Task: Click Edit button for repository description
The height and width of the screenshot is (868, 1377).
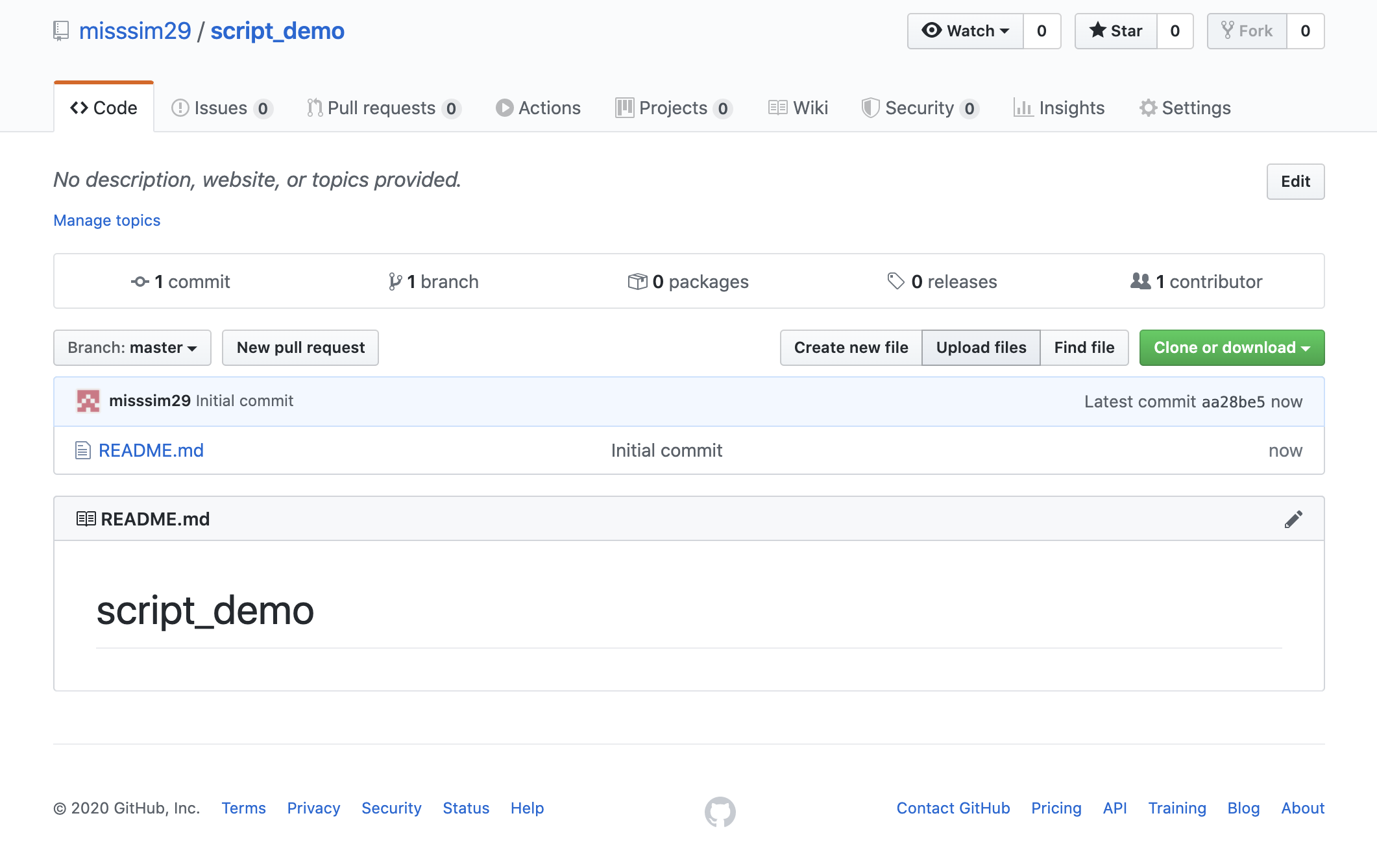Action: tap(1295, 182)
